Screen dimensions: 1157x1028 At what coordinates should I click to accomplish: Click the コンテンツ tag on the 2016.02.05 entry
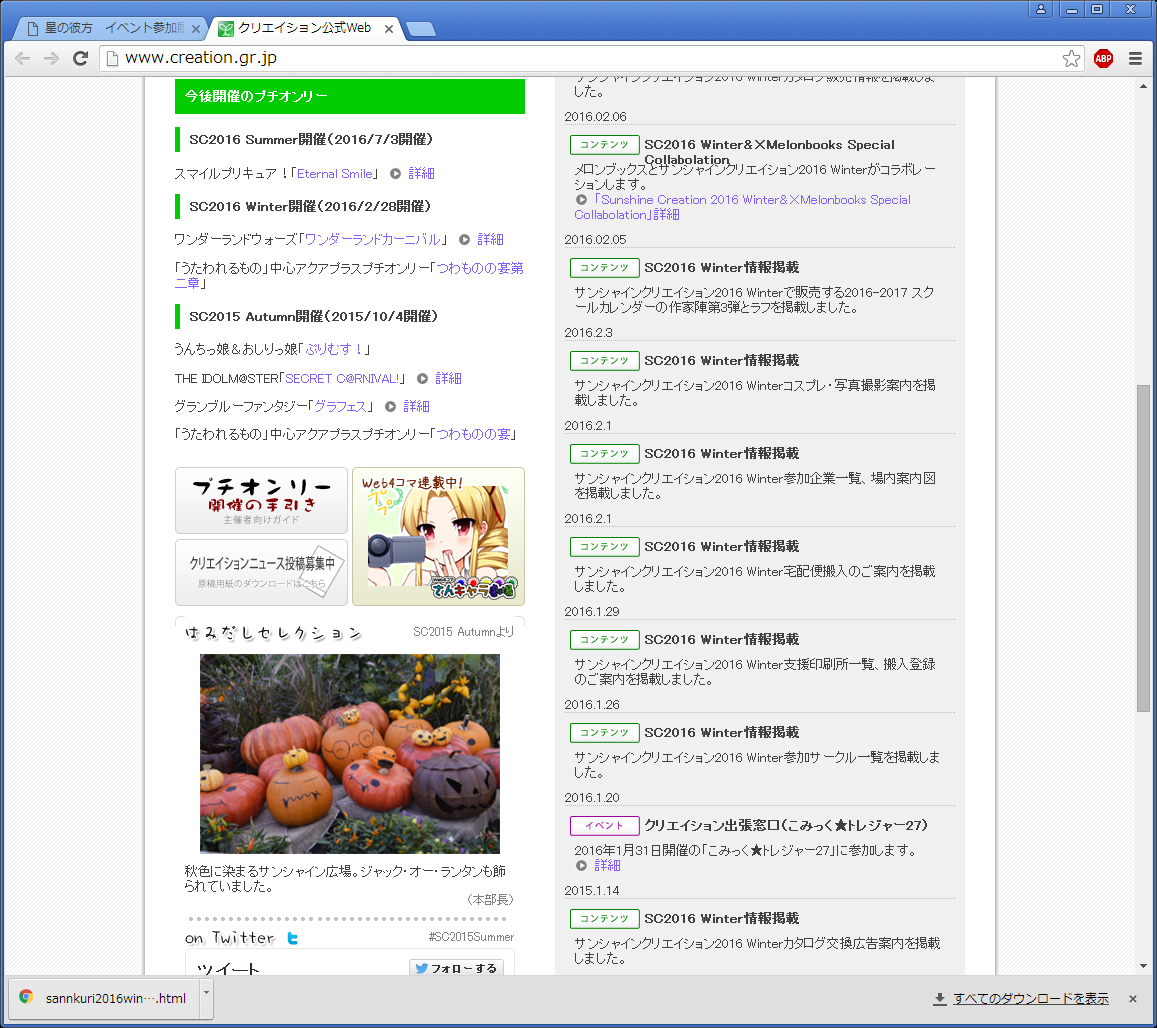pos(604,267)
